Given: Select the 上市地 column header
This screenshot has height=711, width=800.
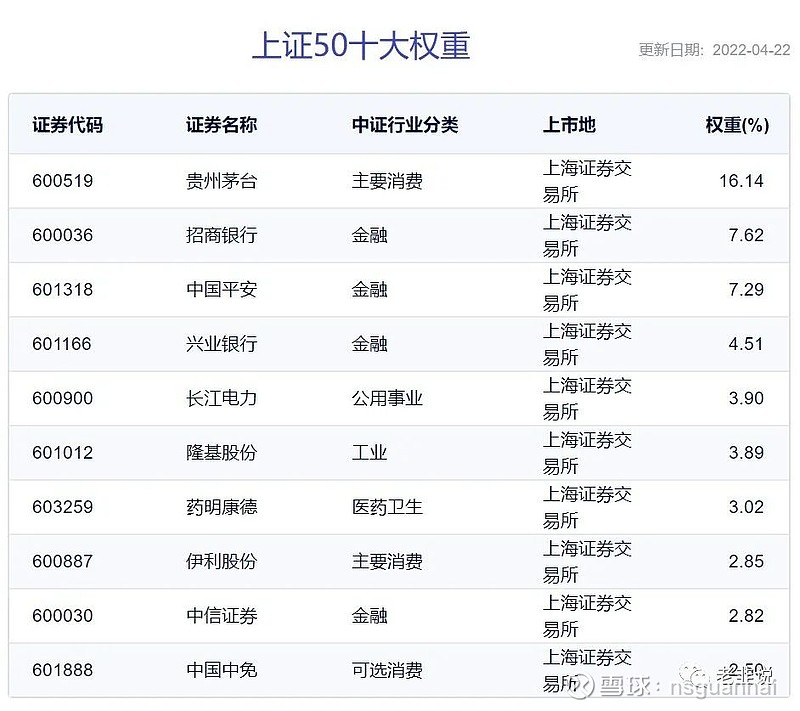Looking at the screenshot, I should tap(569, 125).
